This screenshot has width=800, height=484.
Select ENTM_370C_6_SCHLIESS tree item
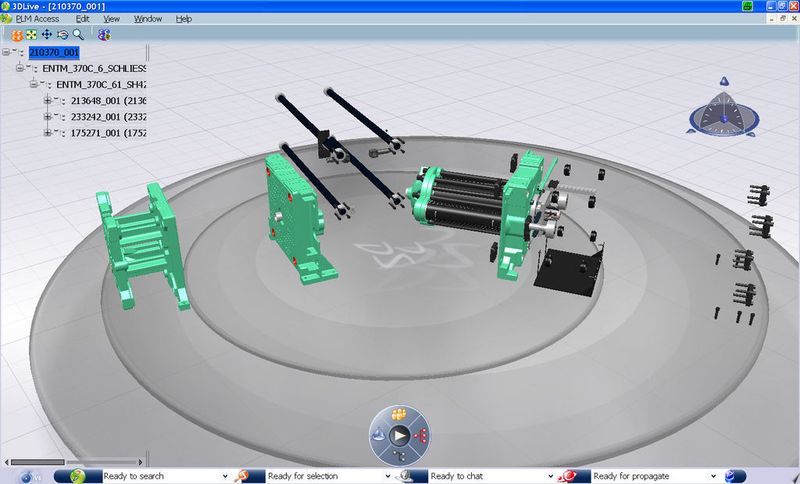94,68
